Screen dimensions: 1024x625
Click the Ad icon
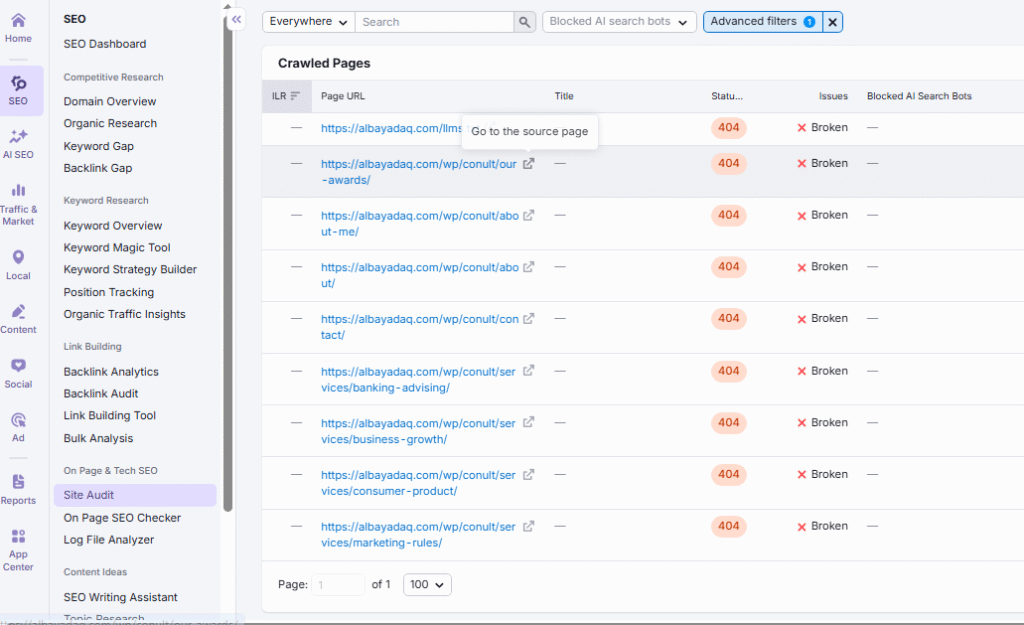coord(18,421)
